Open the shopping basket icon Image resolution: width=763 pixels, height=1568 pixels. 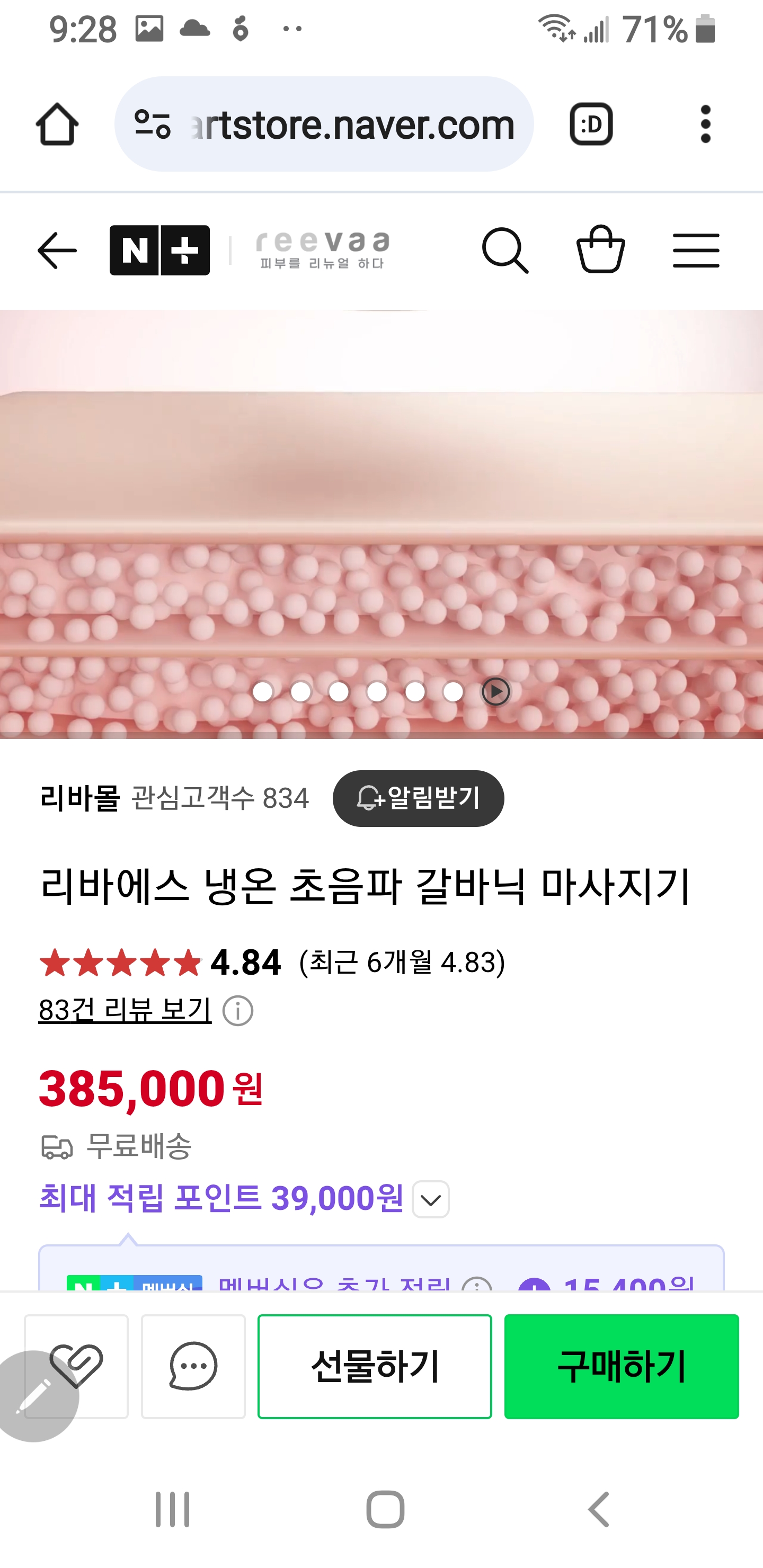pyautogui.click(x=600, y=249)
